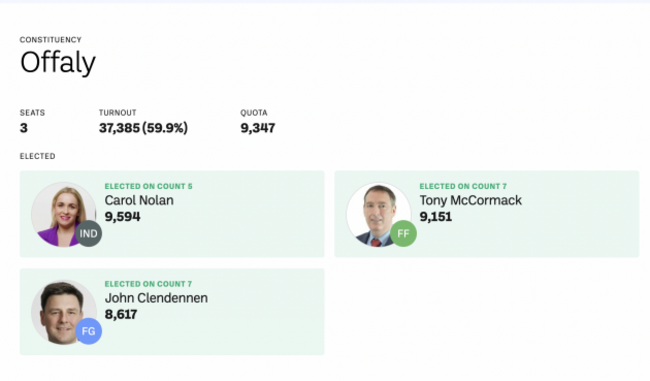Open John Clendennen's profile photo
This screenshot has width=650, height=381.
click(x=64, y=312)
